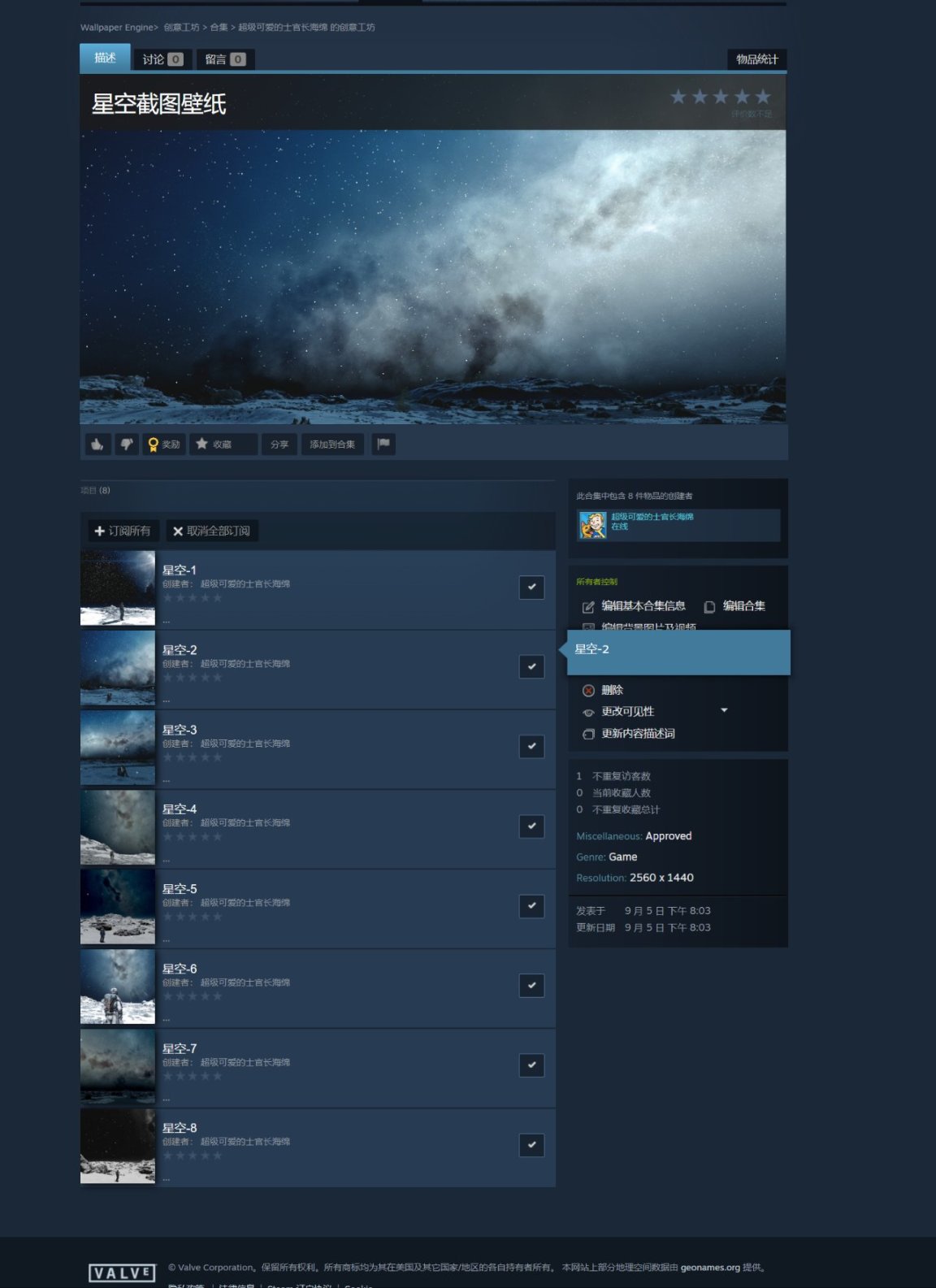936x1288 pixels.
Task: Click the 分享 share button
Action: point(279,445)
